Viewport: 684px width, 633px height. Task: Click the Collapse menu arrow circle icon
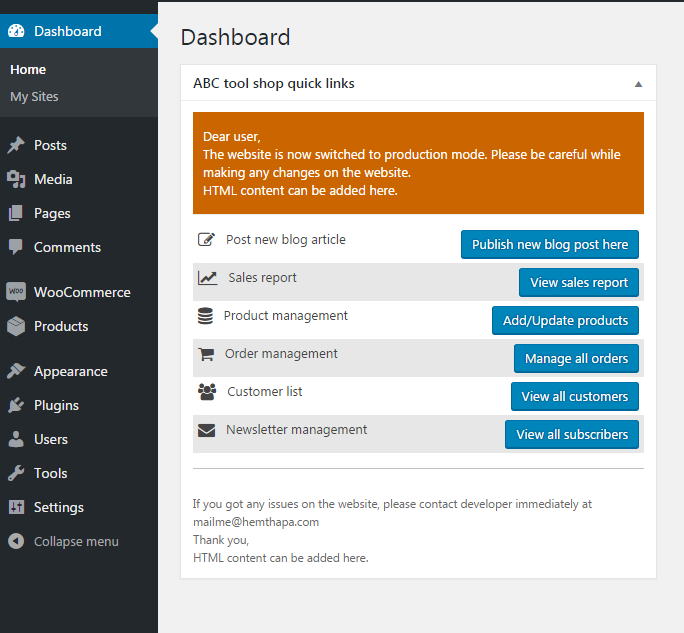[16, 541]
